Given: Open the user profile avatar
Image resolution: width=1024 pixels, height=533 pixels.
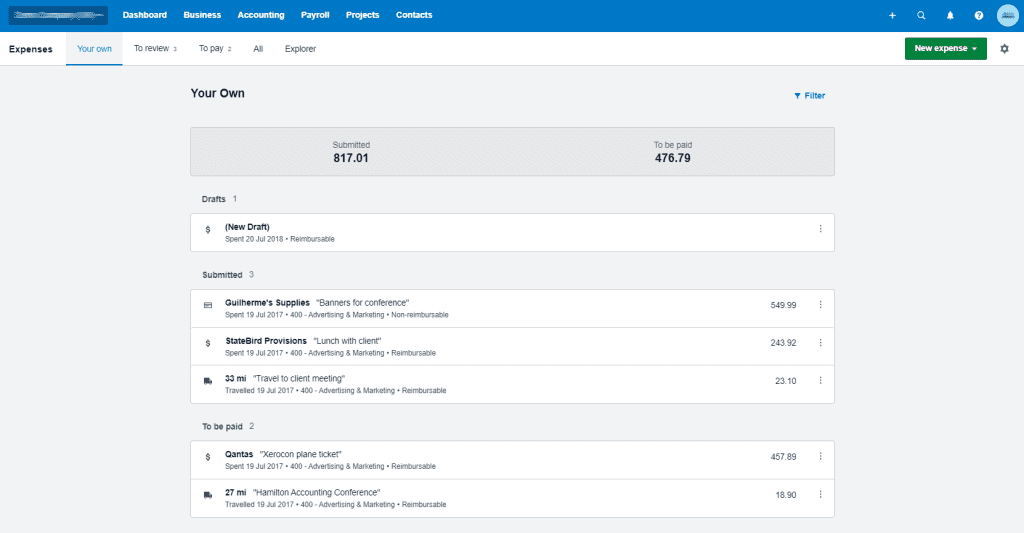Looking at the screenshot, I should 1008,15.
